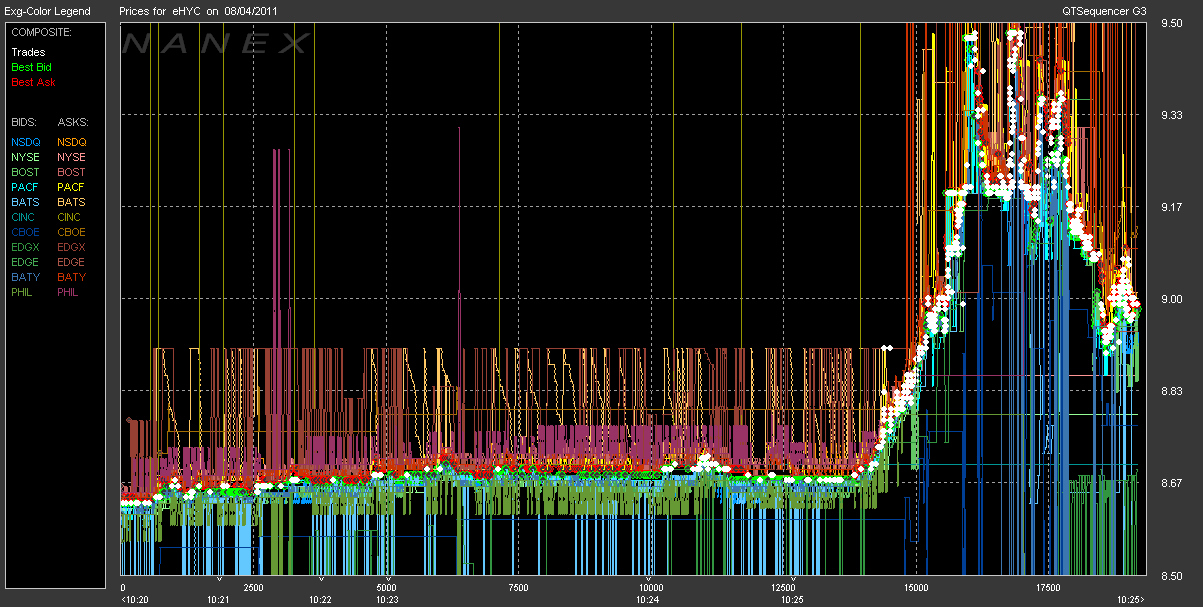Click the 9.17 price axis label
The height and width of the screenshot is (607, 1203).
click(x=1172, y=207)
